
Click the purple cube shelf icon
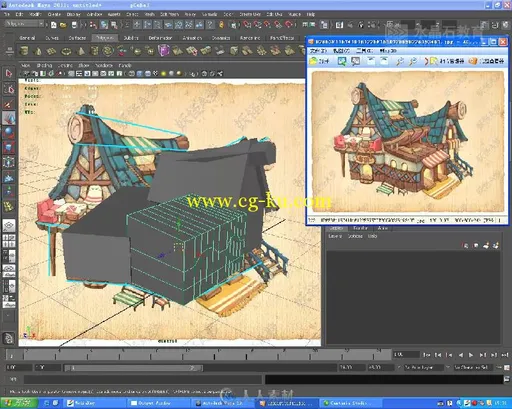pos(163,51)
